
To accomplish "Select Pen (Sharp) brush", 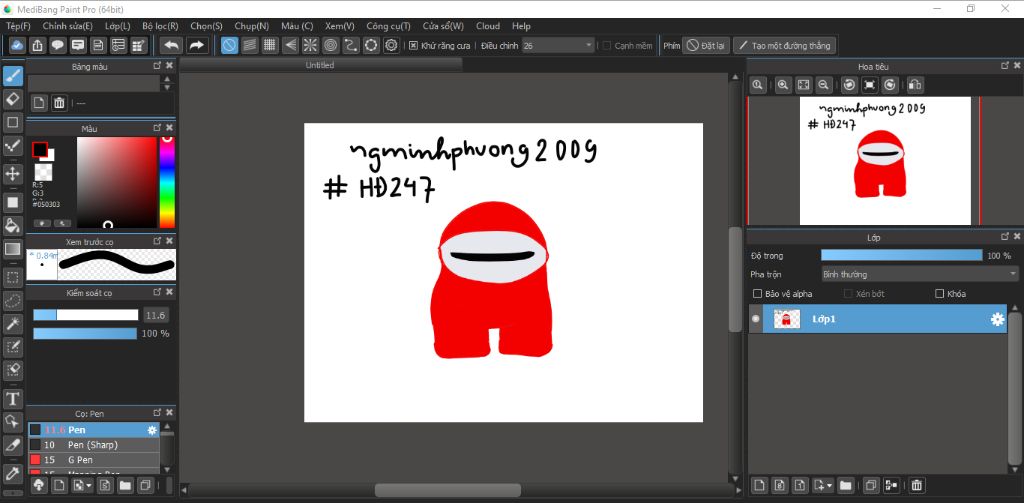I will [94, 445].
